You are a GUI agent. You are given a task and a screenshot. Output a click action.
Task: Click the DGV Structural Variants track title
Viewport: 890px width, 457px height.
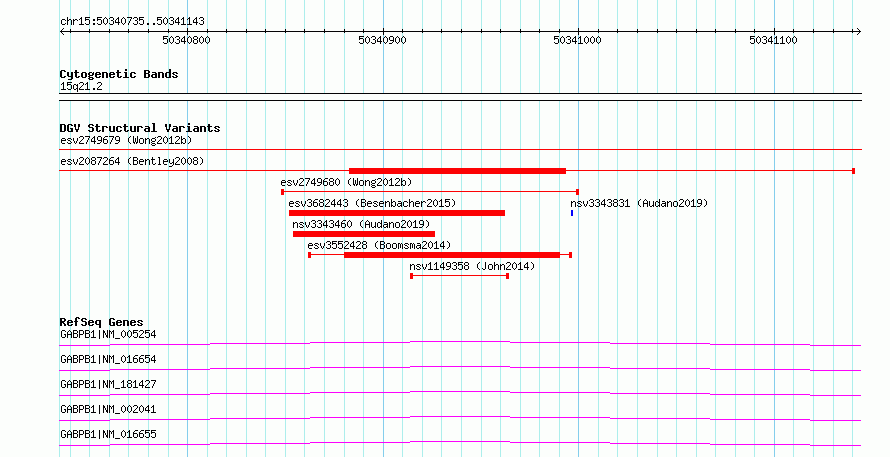click(140, 128)
